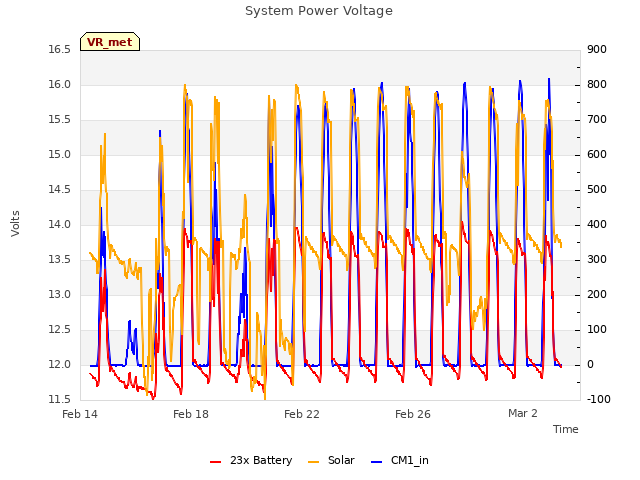Click the 13.0 left axis value

(60, 295)
